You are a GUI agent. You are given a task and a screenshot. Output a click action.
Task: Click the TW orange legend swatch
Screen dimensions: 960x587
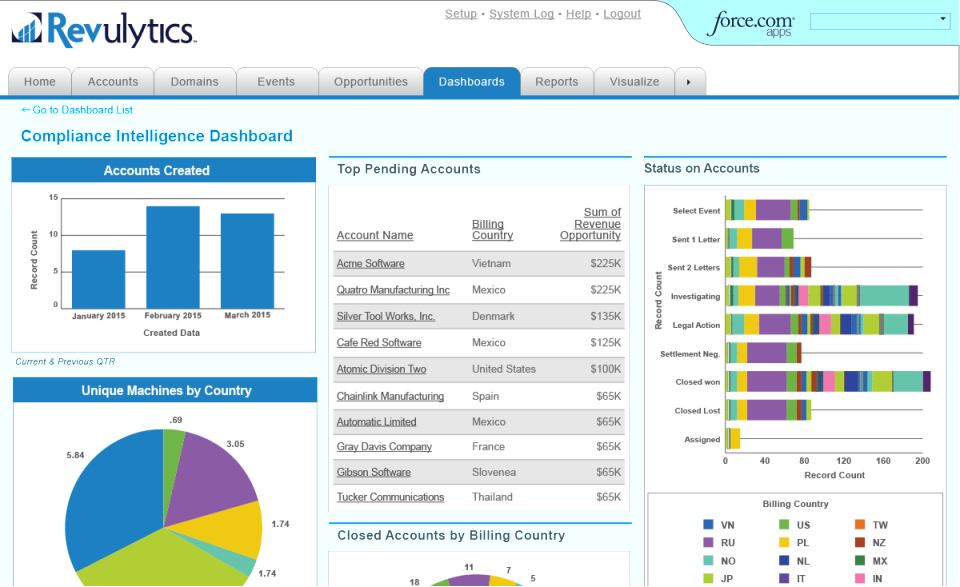tap(860, 525)
